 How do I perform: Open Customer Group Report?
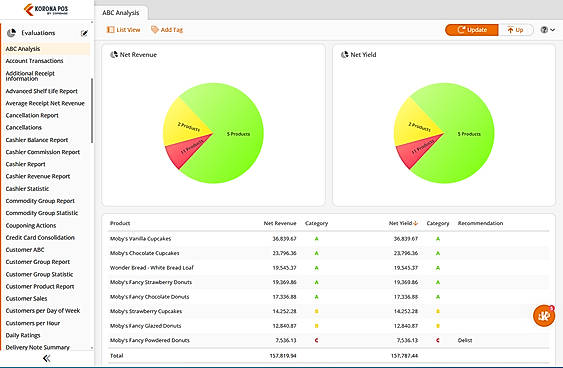(38, 262)
